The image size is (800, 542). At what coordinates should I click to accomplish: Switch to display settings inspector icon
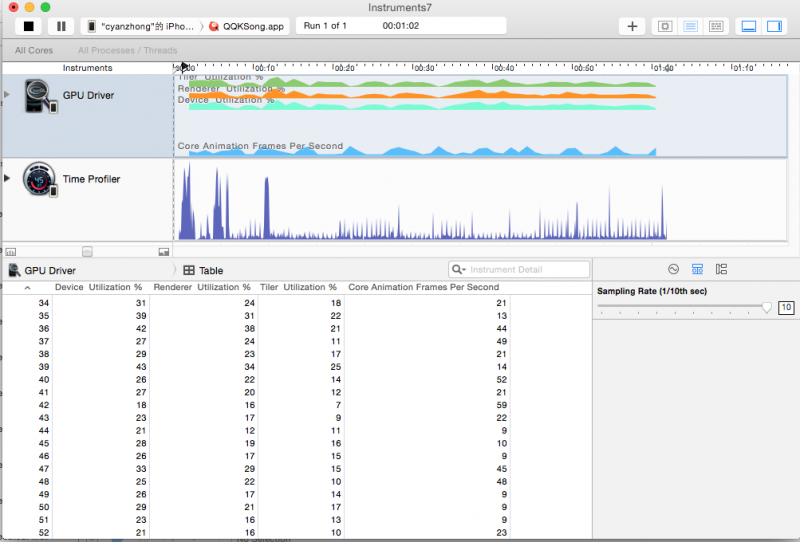click(697, 270)
